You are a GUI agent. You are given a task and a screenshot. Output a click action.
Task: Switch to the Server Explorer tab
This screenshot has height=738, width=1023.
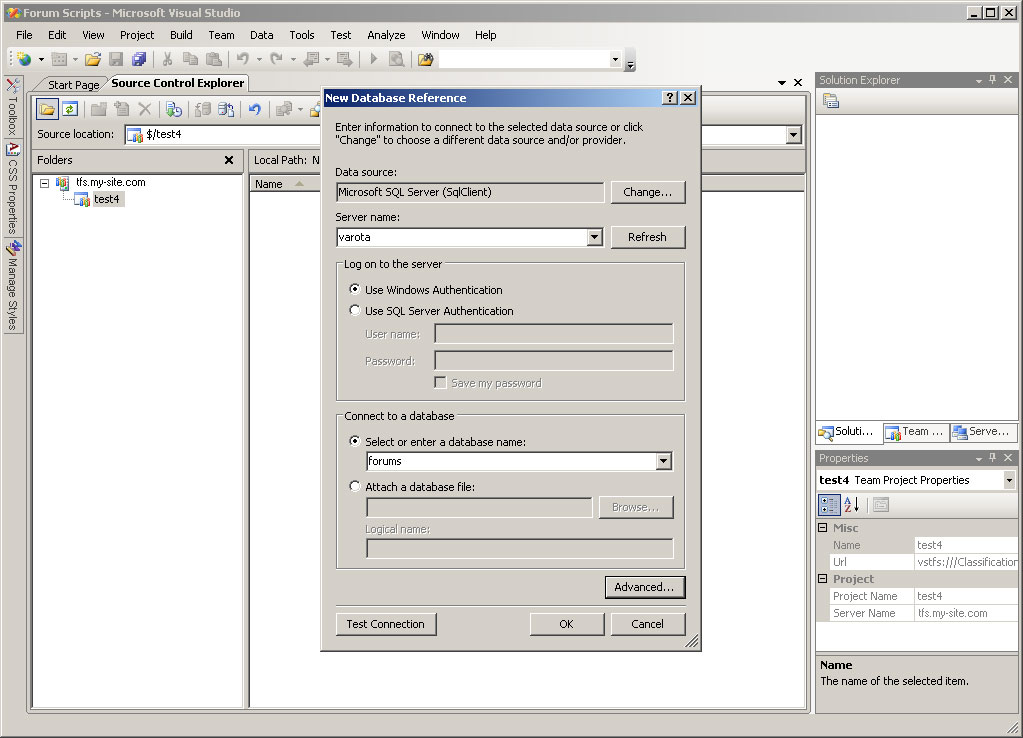[983, 431]
